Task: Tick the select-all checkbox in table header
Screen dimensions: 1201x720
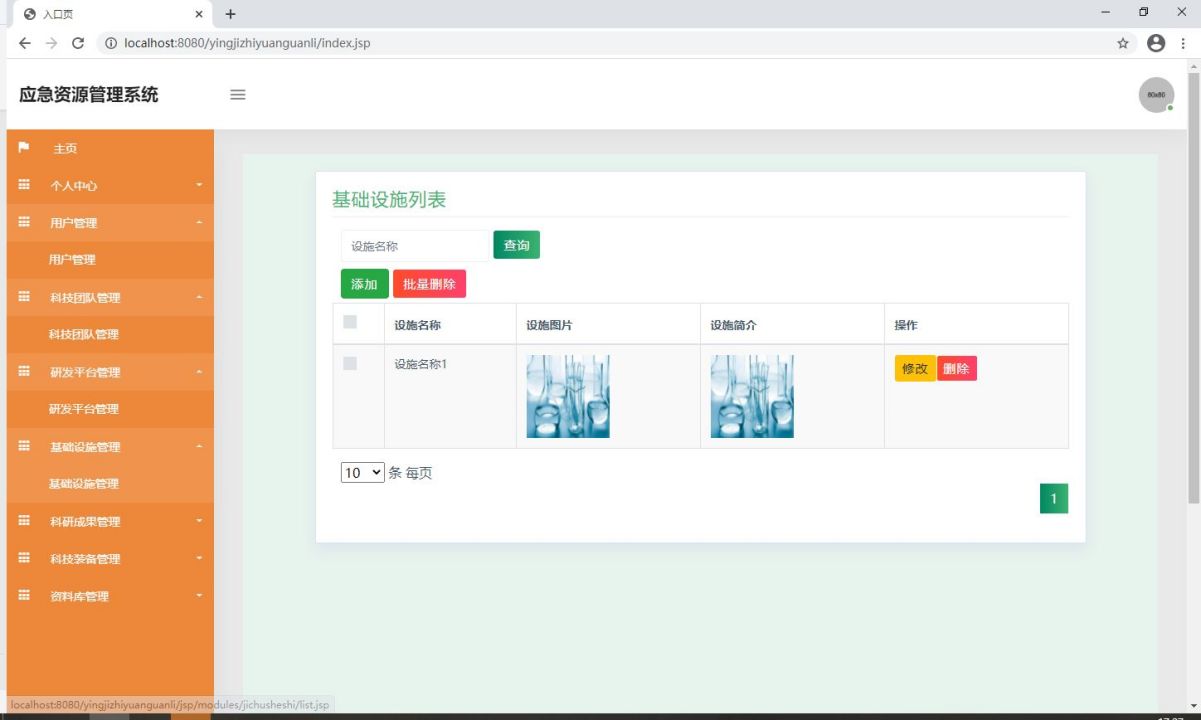Action: tap(350, 322)
